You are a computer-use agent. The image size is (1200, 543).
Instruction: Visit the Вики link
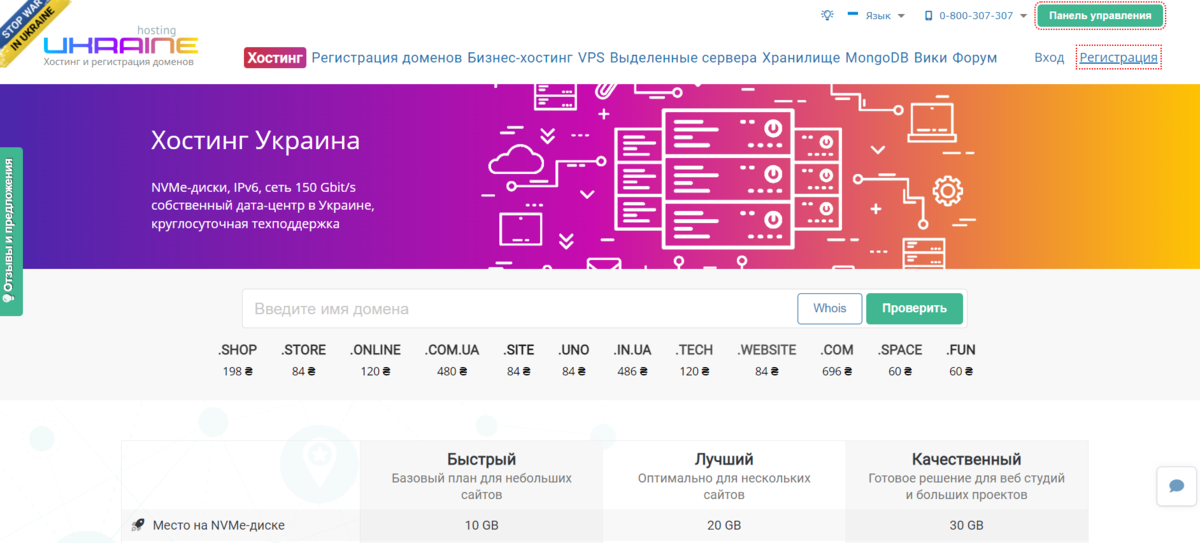[x=931, y=57]
